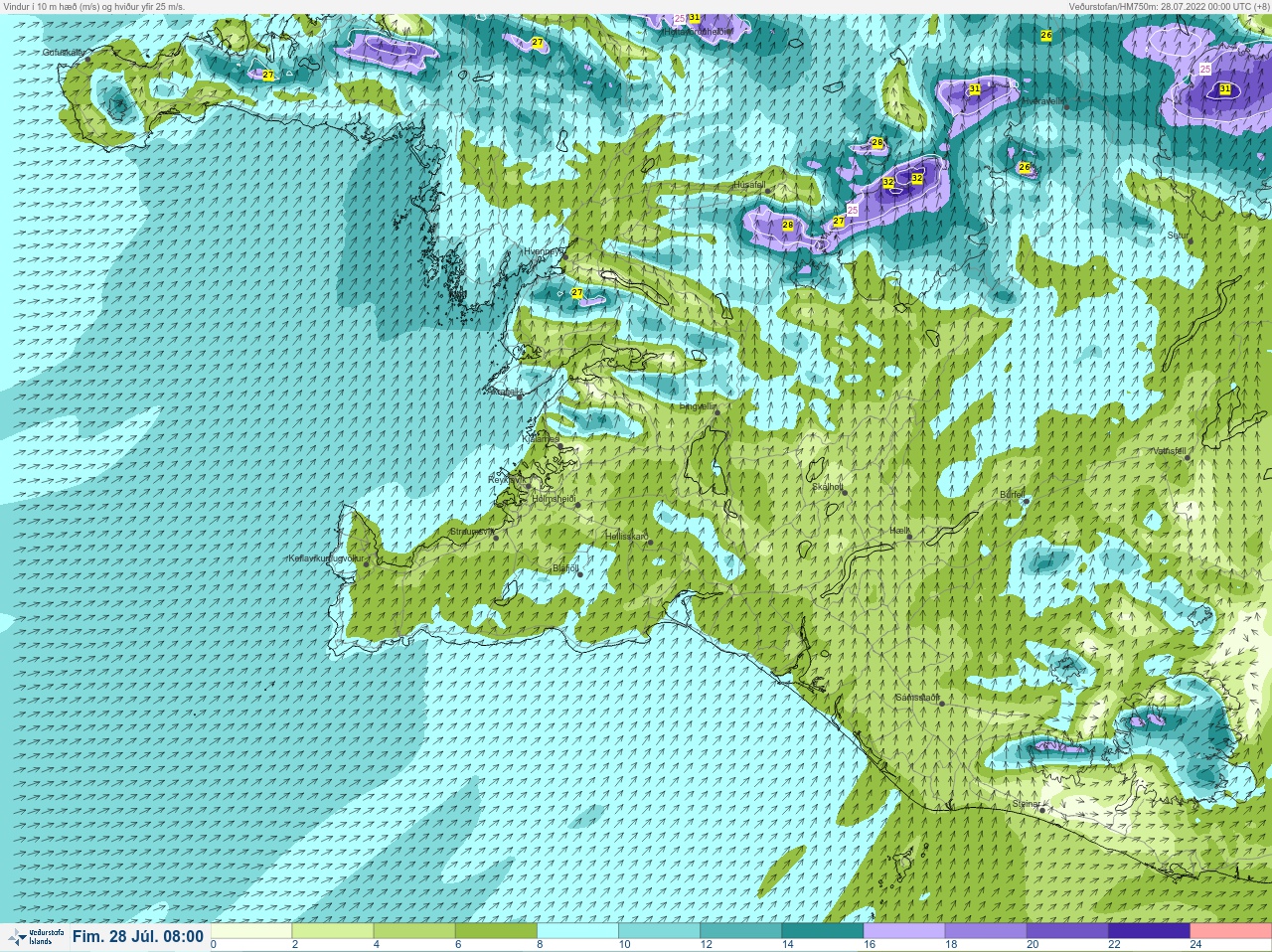The image size is (1272, 952).
Task: Click the Hæll station label
Action: (x=899, y=532)
